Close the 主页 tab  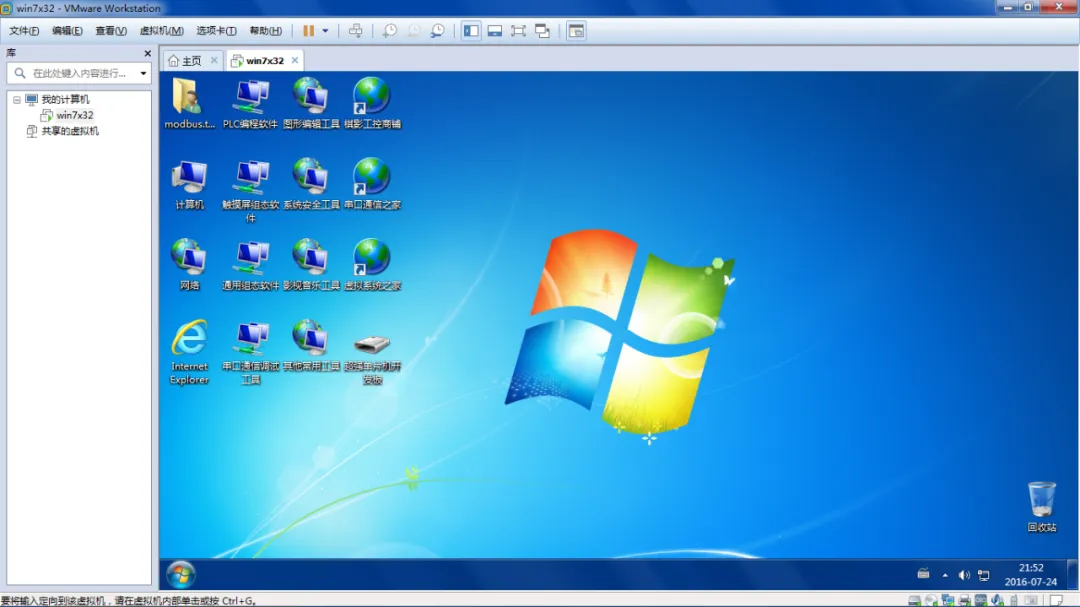pyautogui.click(x=214, y=61)
